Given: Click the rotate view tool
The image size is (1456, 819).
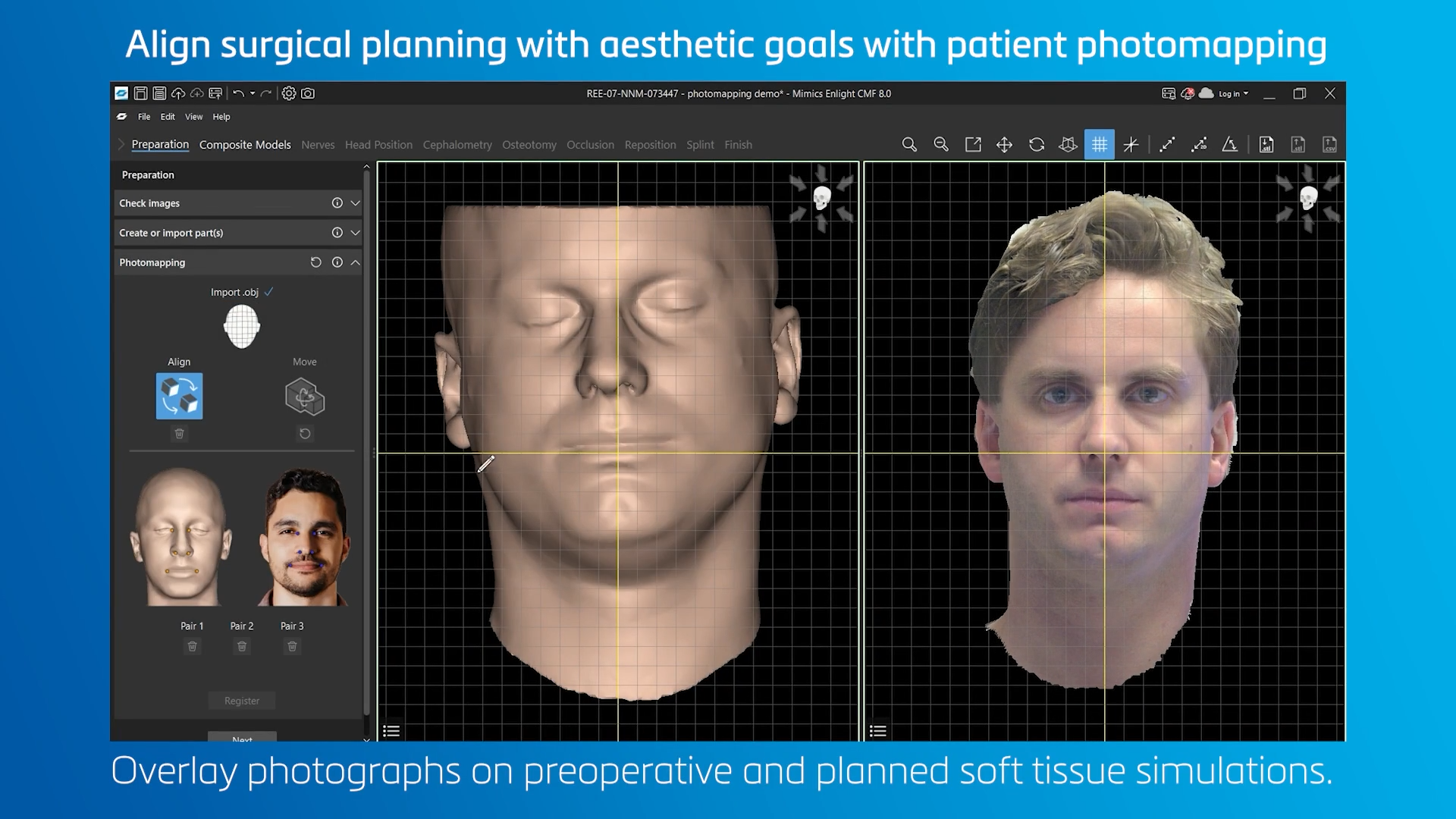Looking at the screenshot, I should [x=1036, y=144].
